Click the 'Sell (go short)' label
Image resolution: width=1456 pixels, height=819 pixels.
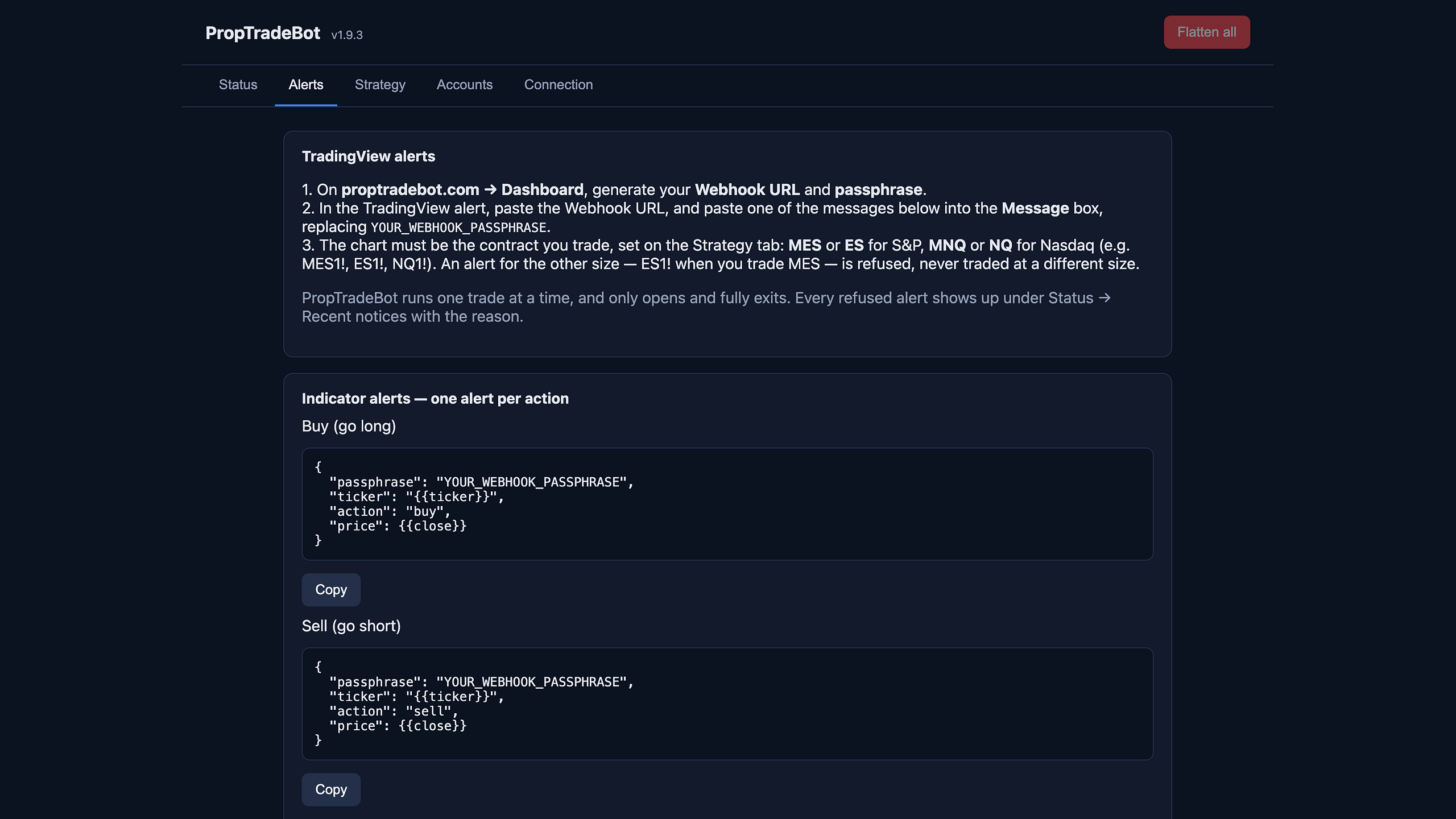[351, 626]
